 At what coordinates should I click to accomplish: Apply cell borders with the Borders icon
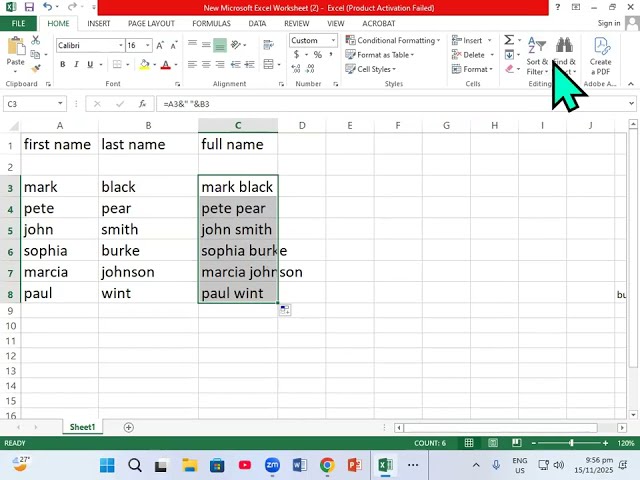tap(117, 64)
